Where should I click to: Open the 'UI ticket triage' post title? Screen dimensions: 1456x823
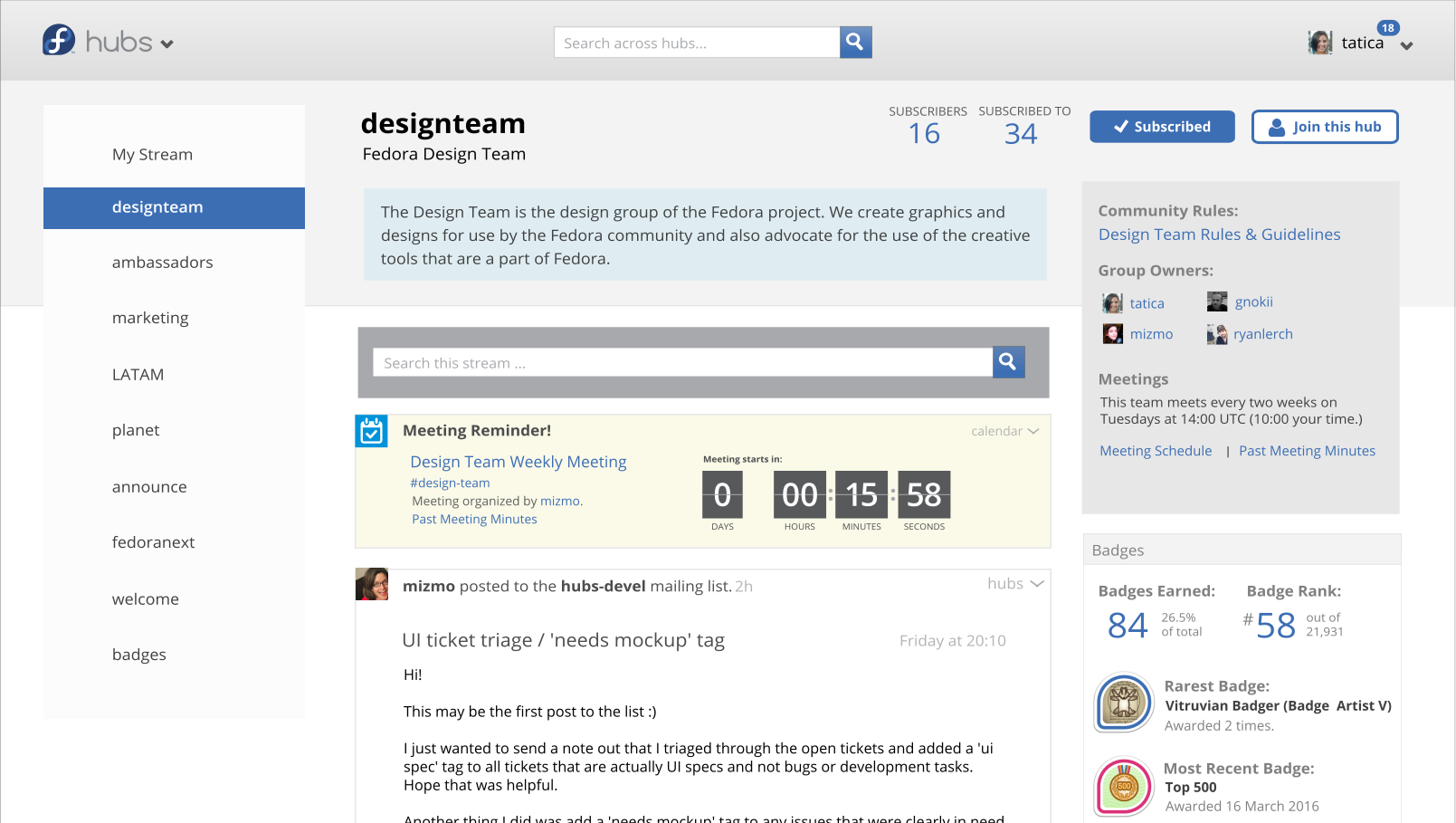(563, 640)
